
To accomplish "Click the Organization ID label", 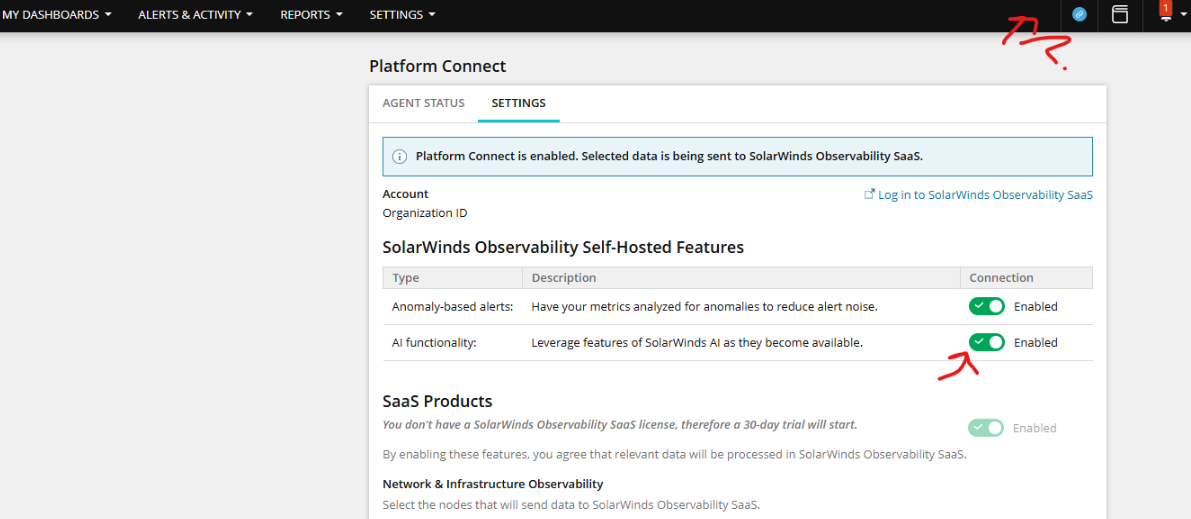I will pyautogui.click(x=425, y=213).
